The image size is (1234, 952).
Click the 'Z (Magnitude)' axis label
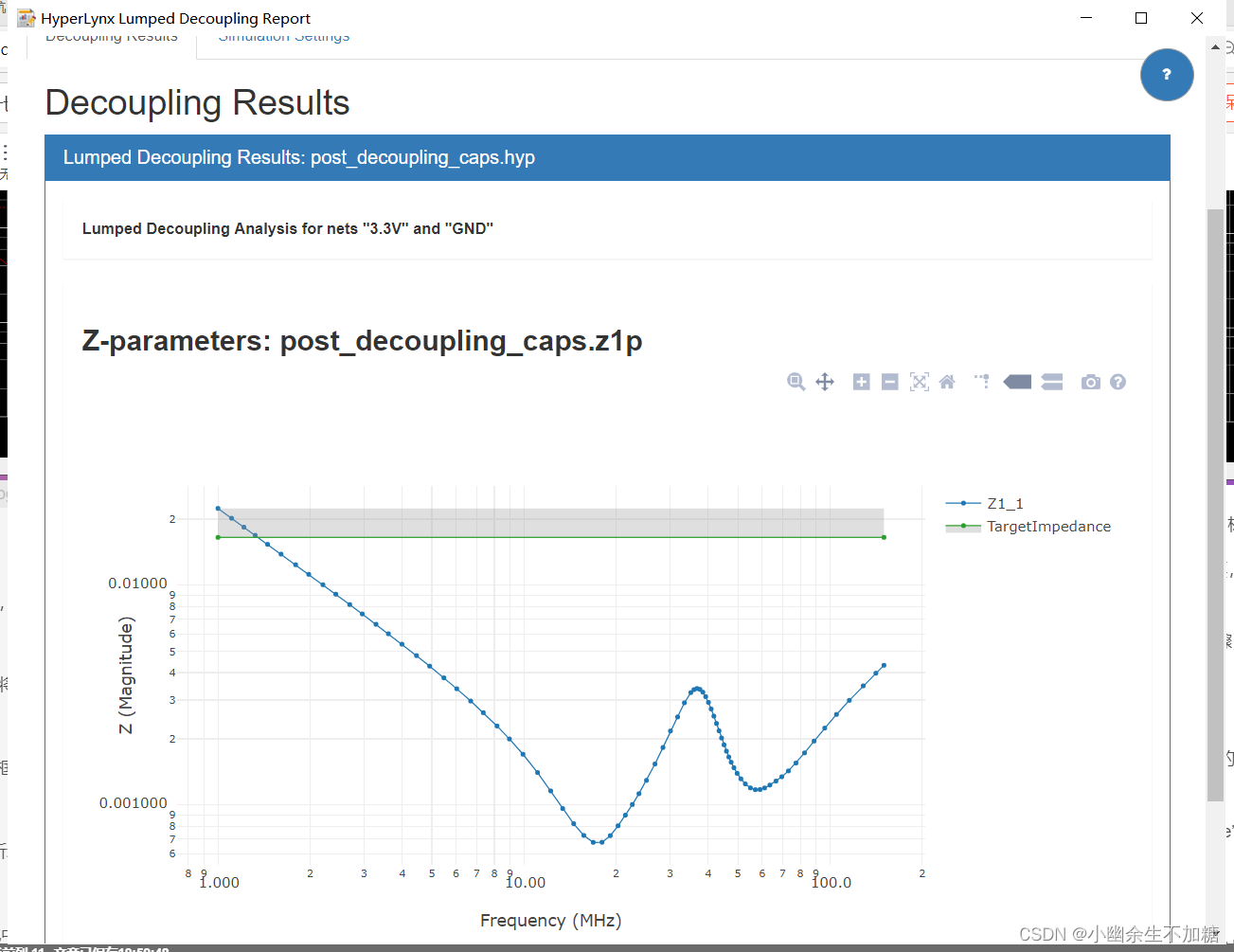pyautogui.click(x=125, y=674)
